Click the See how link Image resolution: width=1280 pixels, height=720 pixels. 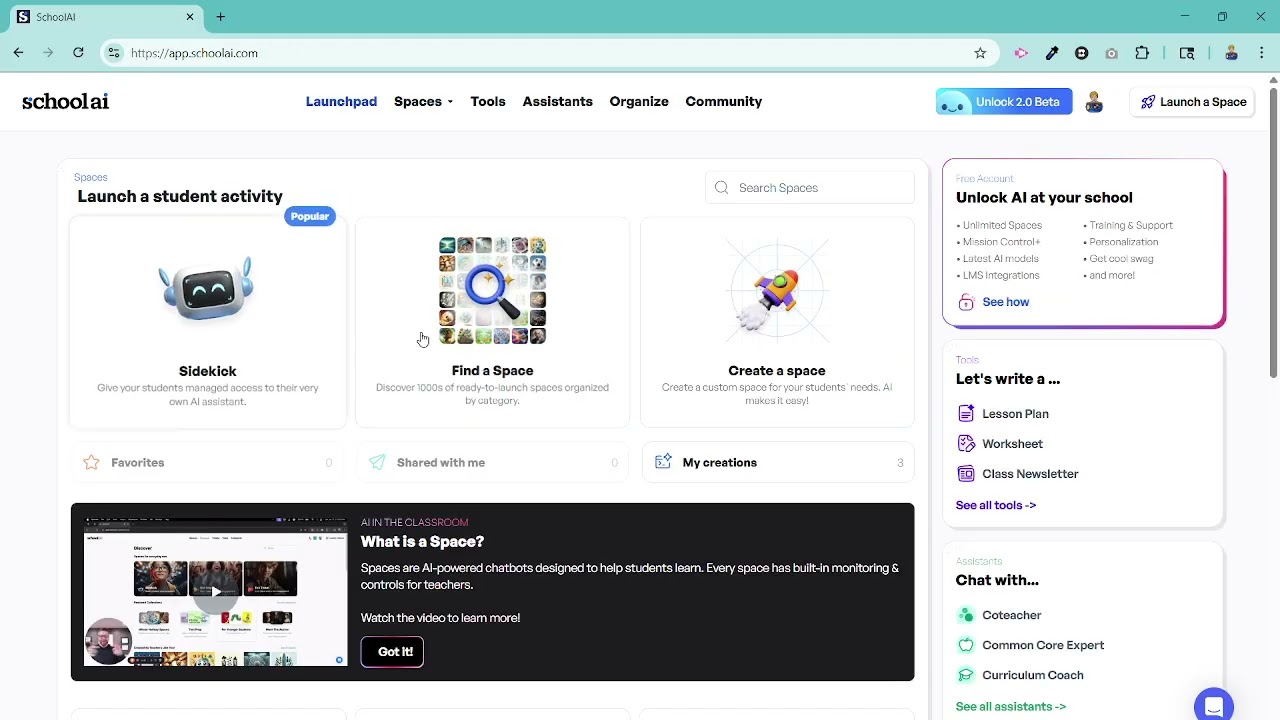tap(1005, 302)
